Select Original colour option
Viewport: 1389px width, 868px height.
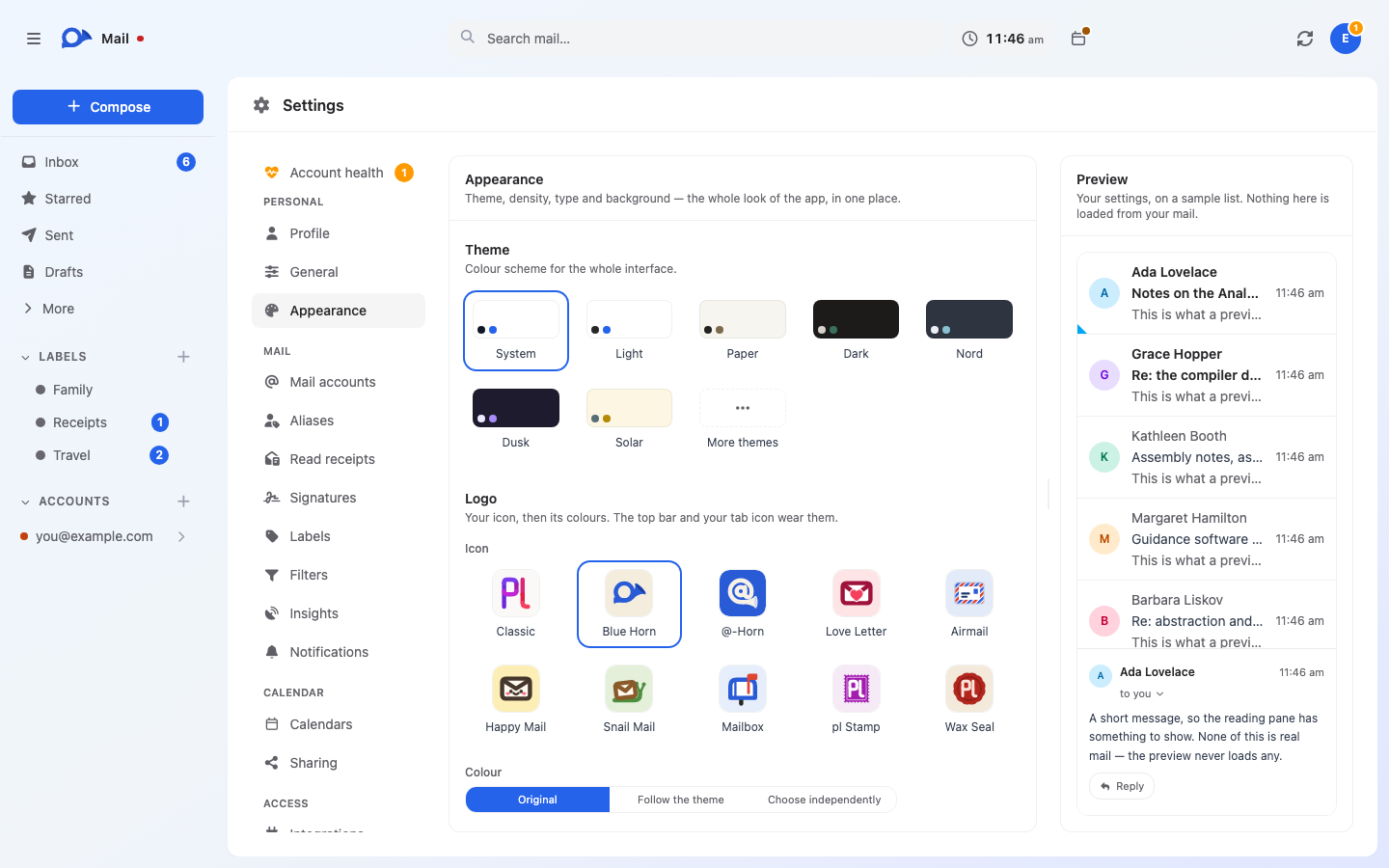[537, 800]
